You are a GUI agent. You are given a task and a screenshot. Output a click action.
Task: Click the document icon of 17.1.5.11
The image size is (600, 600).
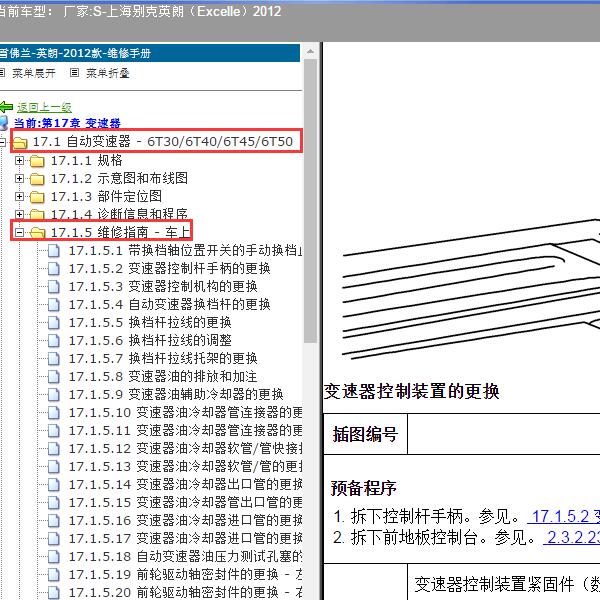[x=54, y=430]
